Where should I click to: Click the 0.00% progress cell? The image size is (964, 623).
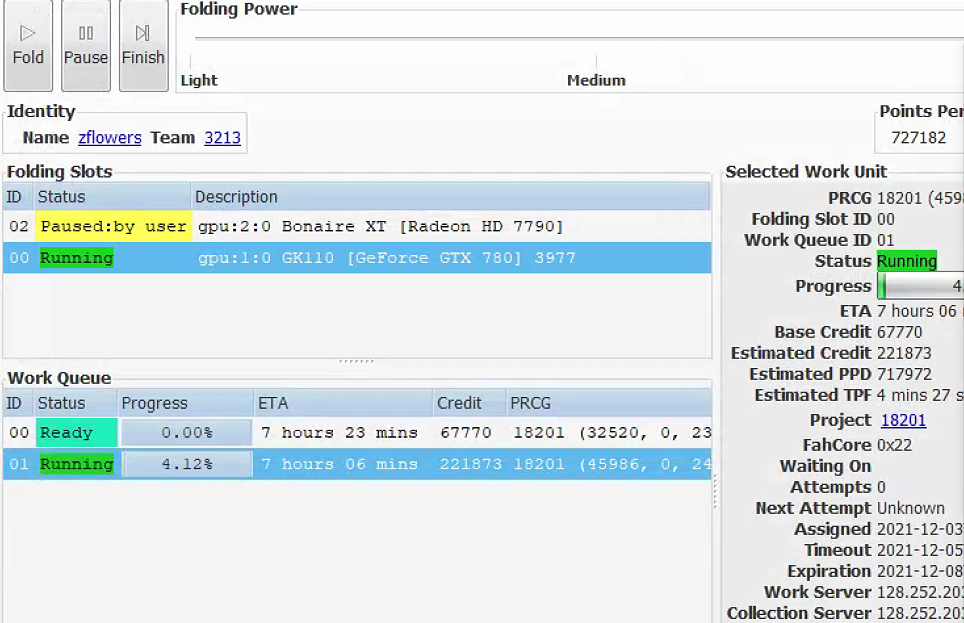pos(186,432)
